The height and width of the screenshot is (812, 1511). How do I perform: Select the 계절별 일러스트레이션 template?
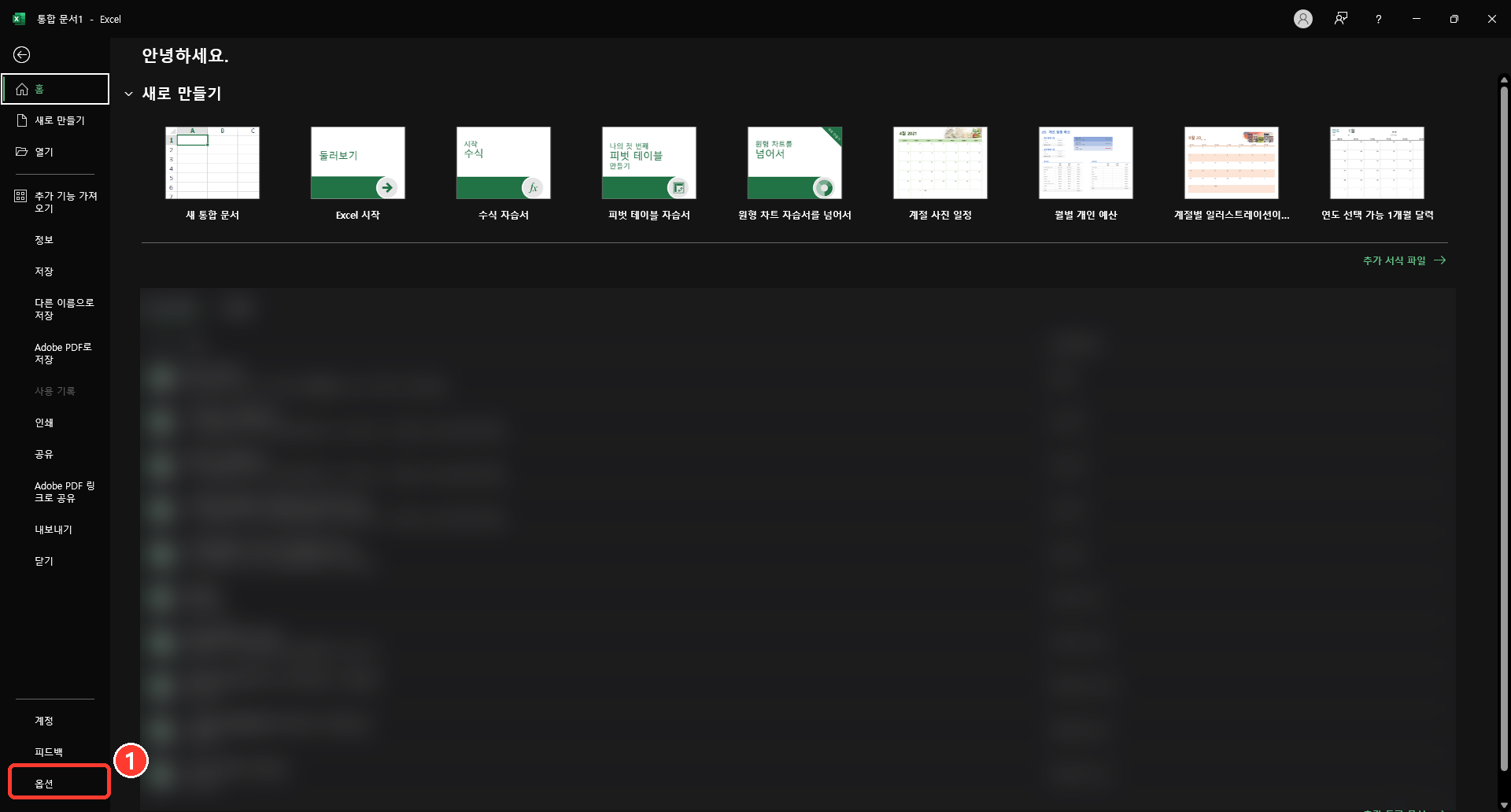coord(1232,174)
